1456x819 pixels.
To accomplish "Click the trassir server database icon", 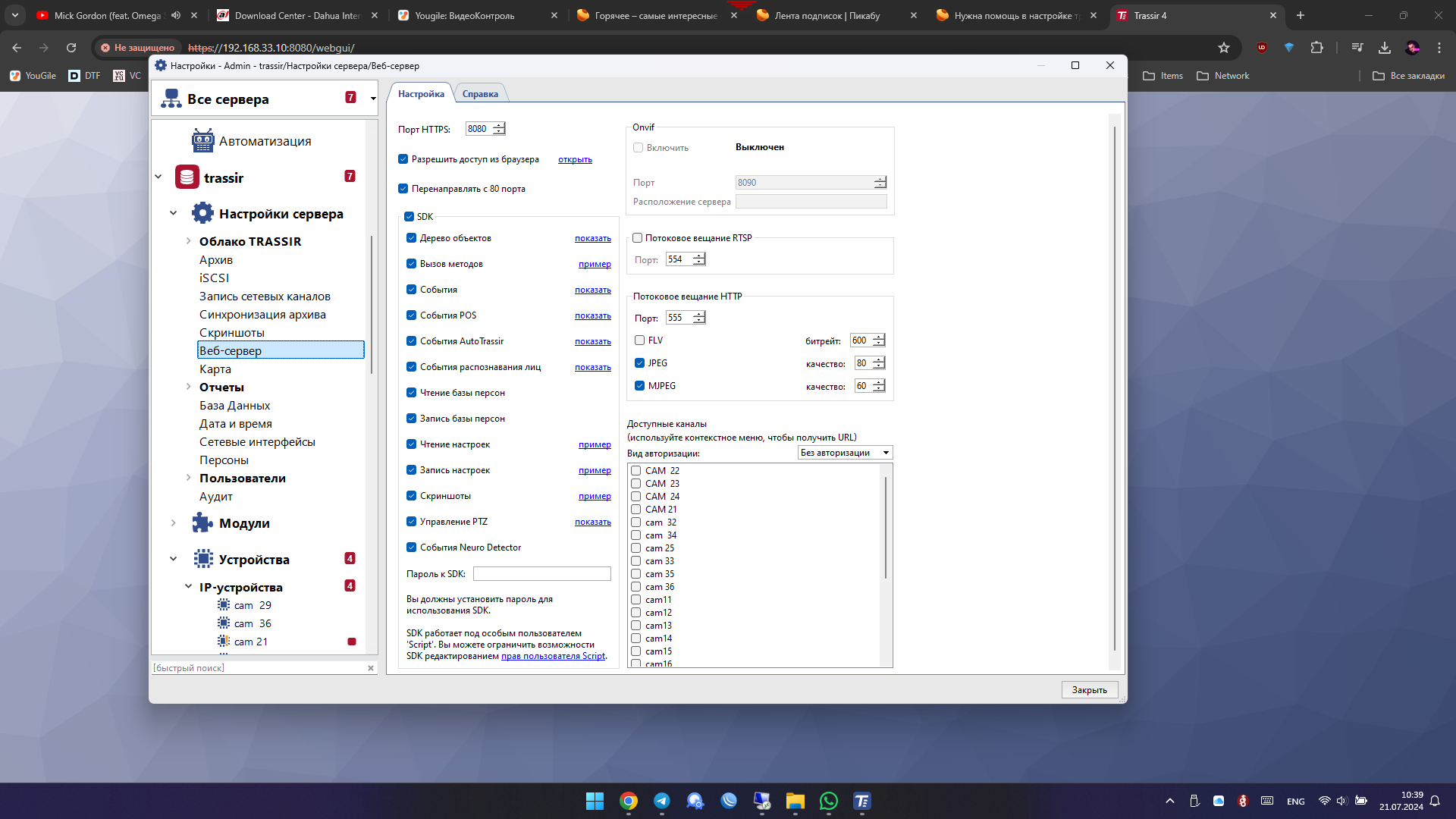I will (x=187, y=177).
